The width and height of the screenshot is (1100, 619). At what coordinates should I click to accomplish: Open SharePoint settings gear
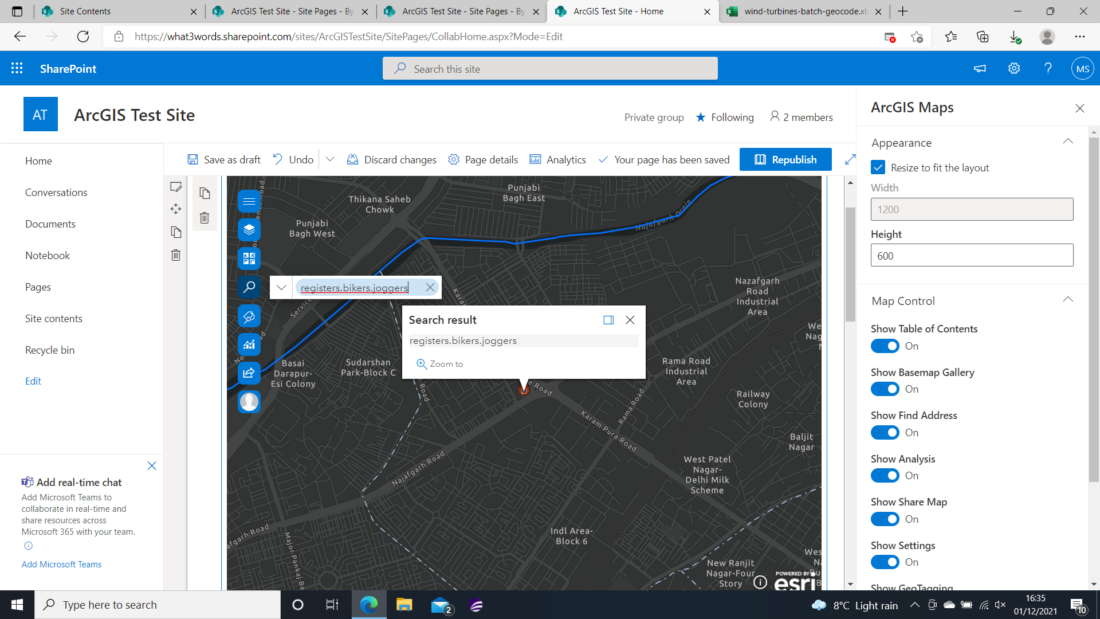tap(1014, 68)
